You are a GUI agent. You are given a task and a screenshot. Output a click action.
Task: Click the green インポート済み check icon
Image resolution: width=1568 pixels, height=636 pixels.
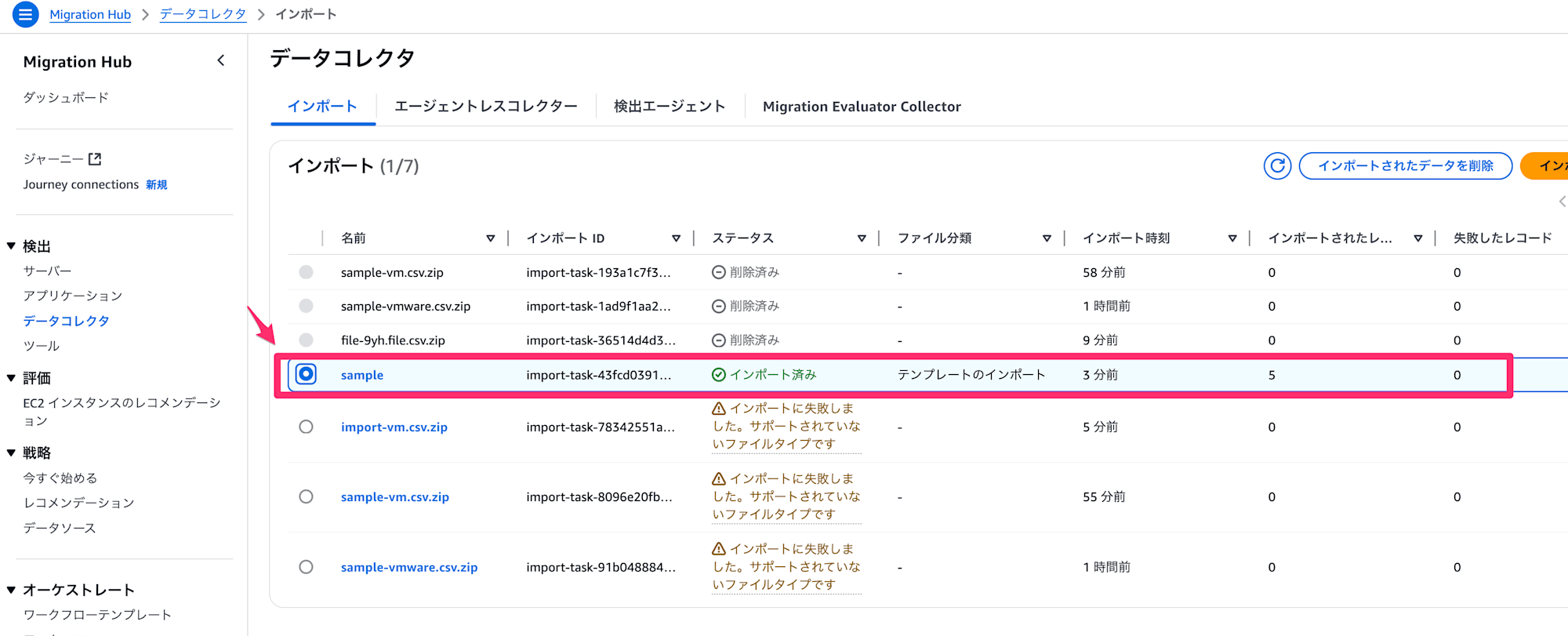tap(718, 375)
